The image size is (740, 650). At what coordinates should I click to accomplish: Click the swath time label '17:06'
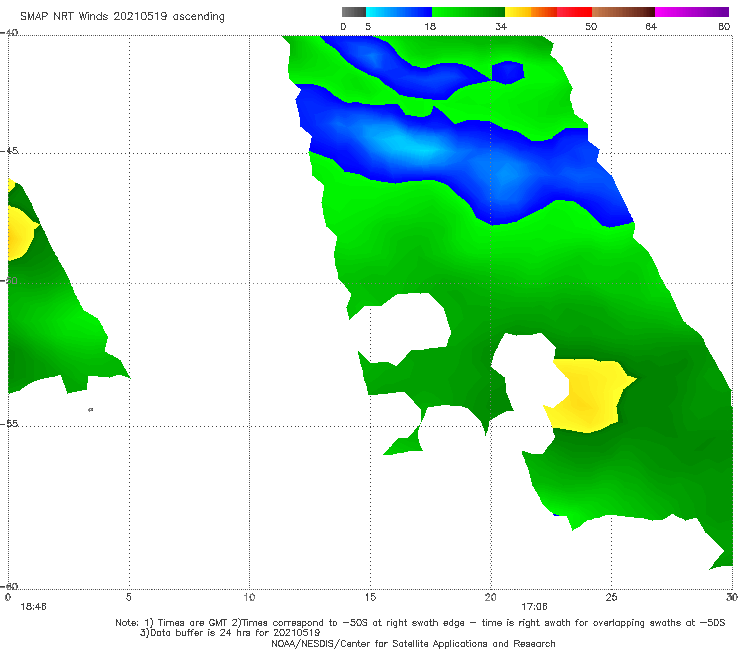pos(534,607)
